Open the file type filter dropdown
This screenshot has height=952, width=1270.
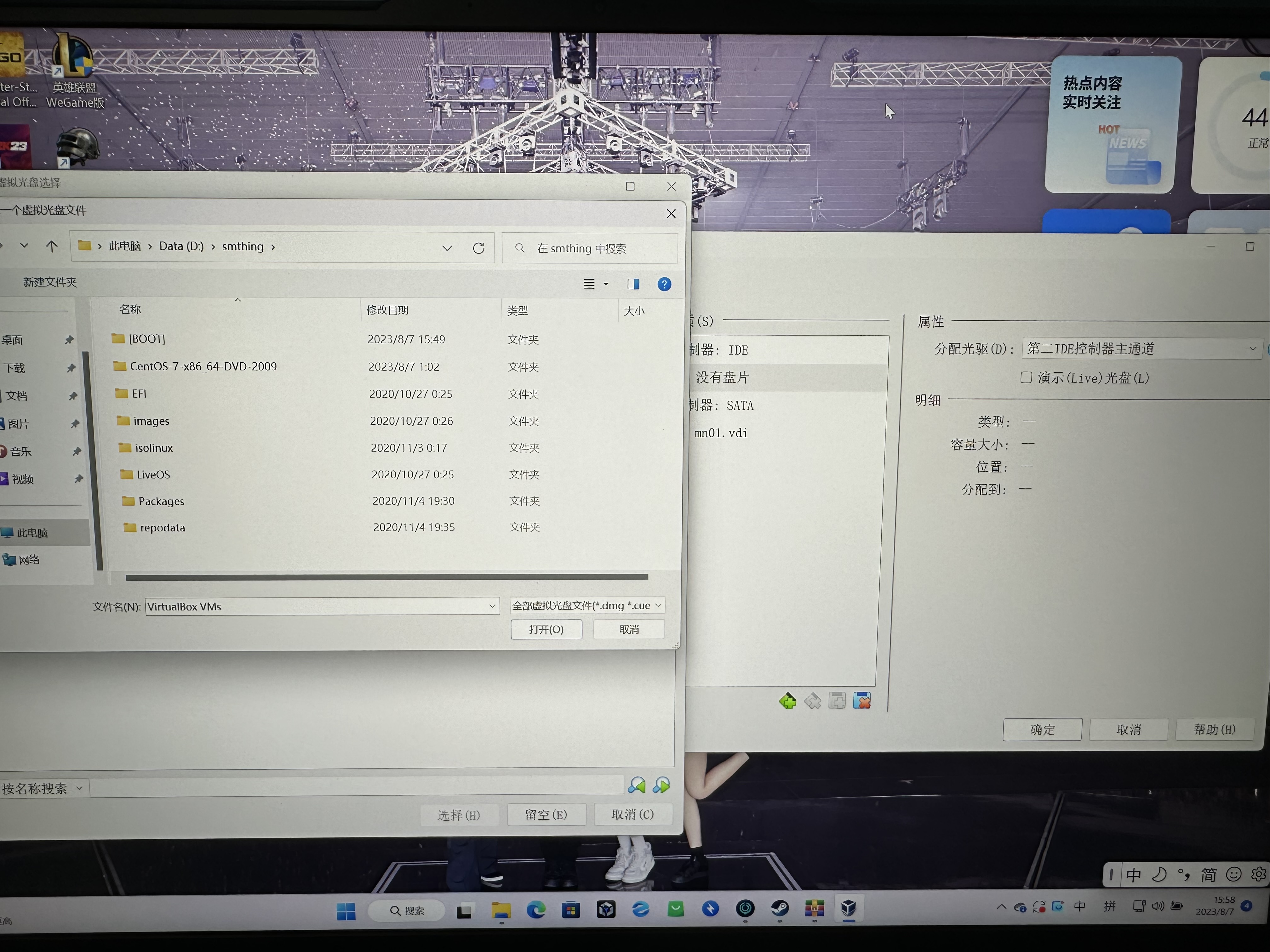(587, 605)
